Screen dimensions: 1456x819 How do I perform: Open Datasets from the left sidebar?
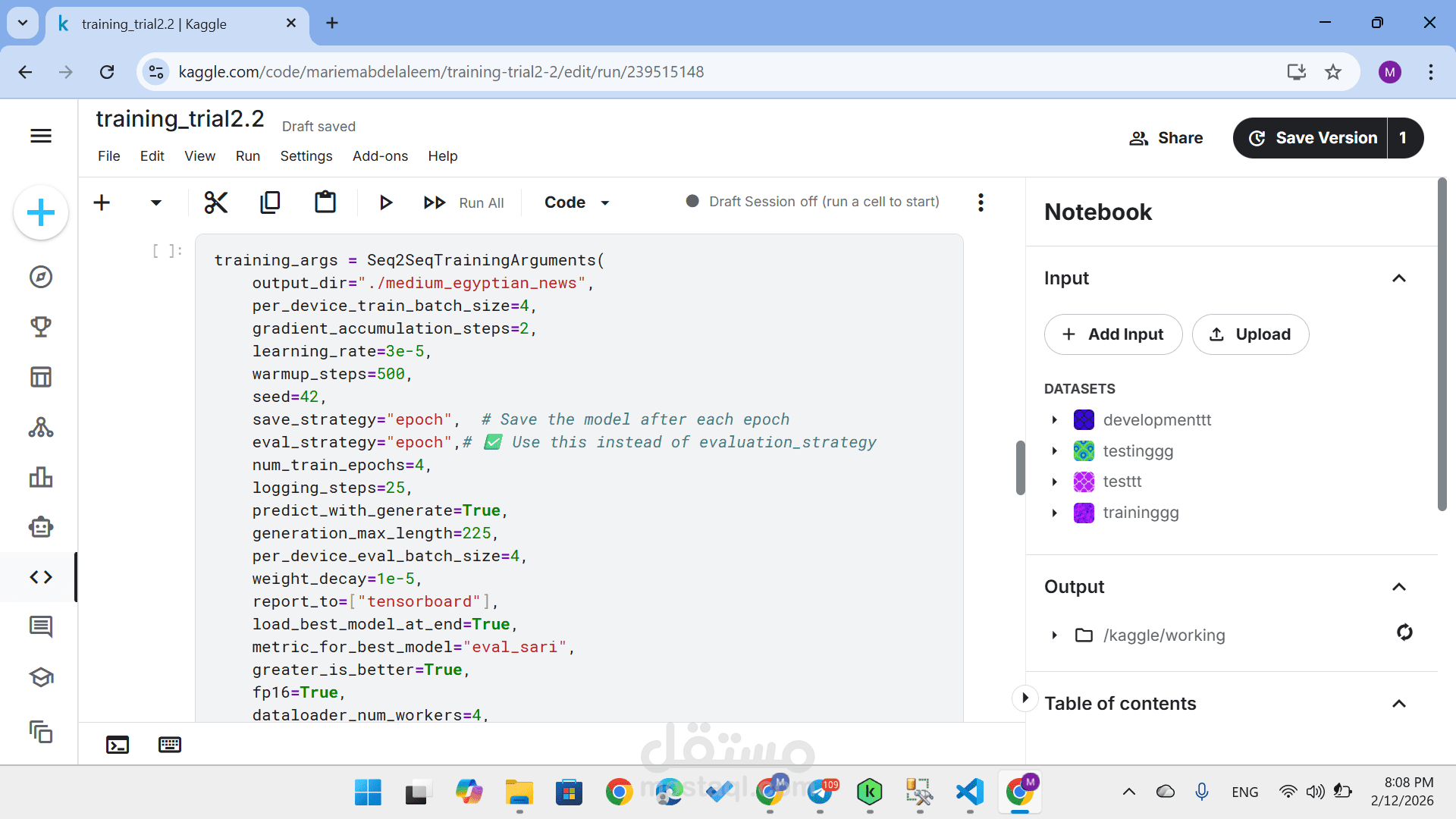(40, 377)
